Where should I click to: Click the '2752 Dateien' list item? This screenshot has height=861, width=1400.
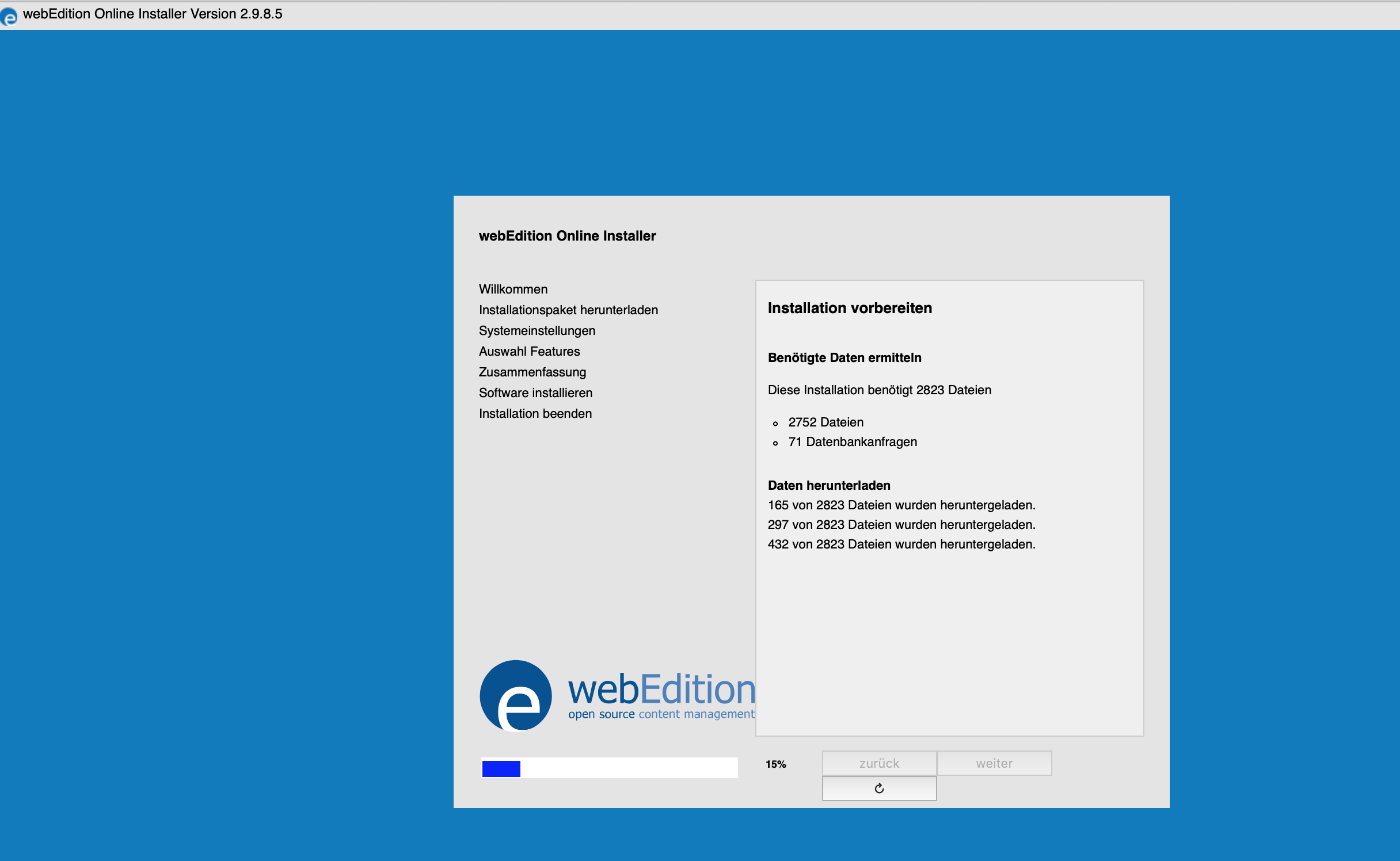coord(825,422)
